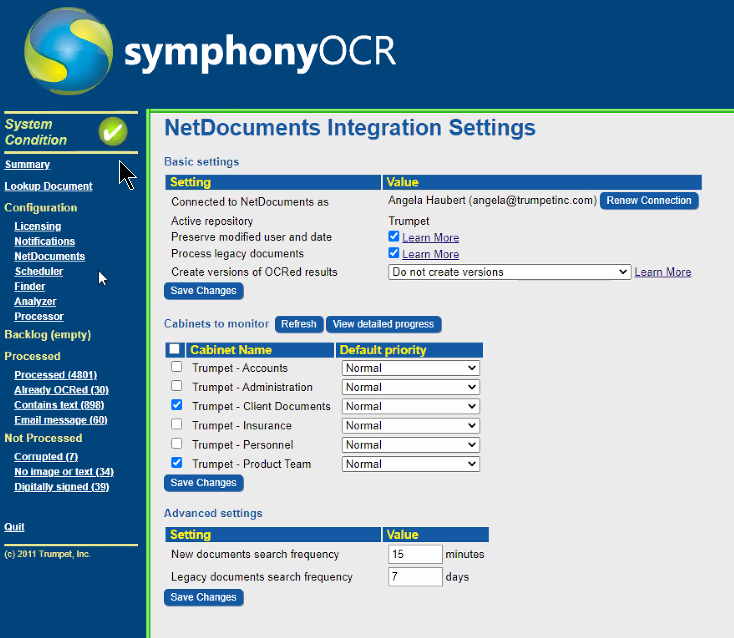The height and width of the screenshot is (638, 734).
Task: Click the New documents search frequency field
Action: 415,554
